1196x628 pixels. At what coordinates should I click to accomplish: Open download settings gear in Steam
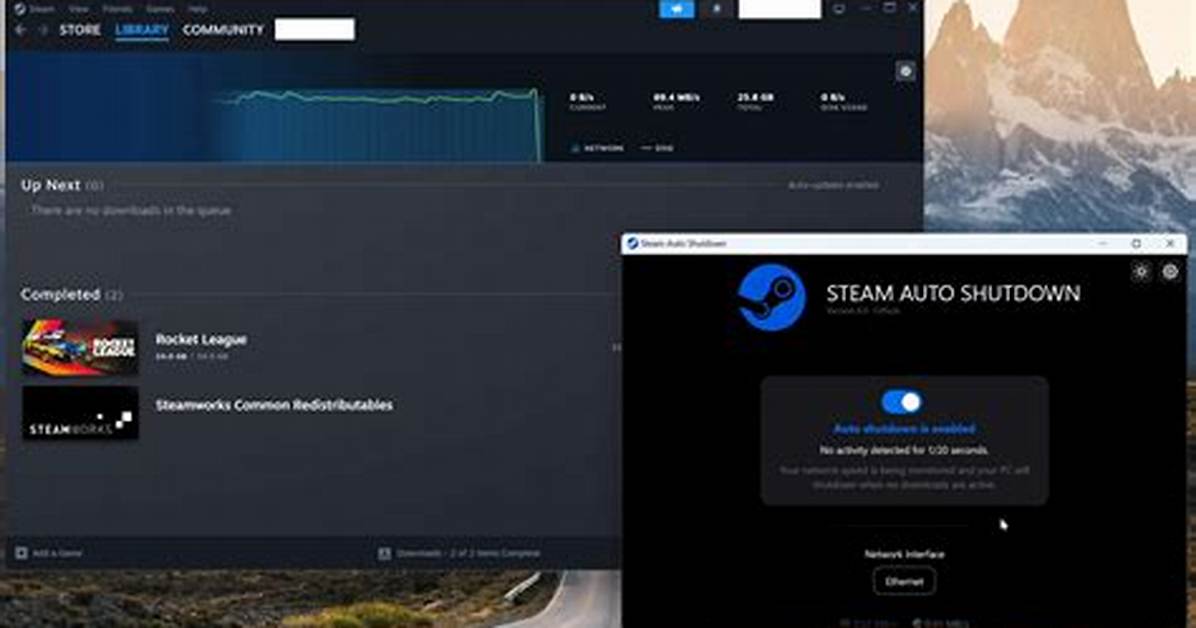pos(905,71)
